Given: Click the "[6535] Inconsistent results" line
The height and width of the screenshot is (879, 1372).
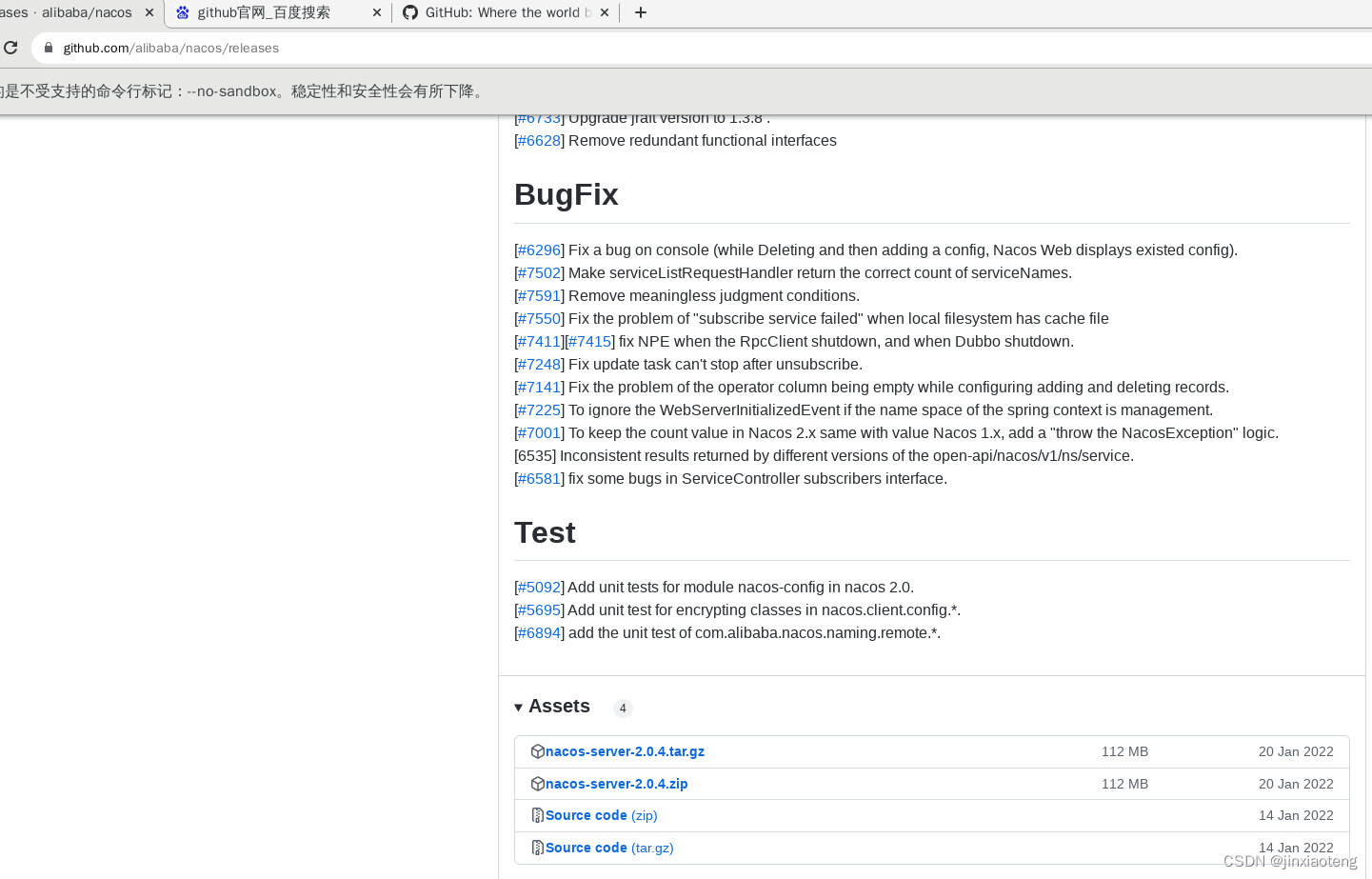Looking at the screenshot, I should click(824, 455).
